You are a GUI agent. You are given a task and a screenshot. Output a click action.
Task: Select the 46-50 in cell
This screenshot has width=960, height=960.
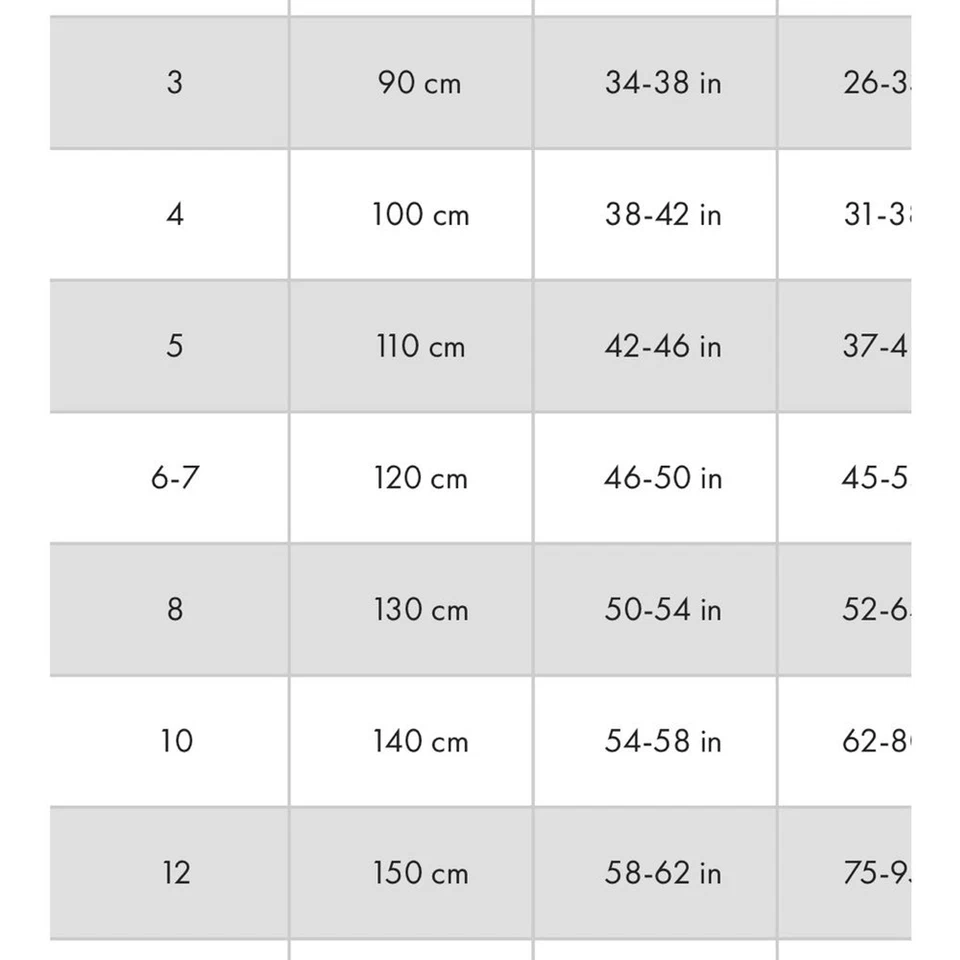coord(662,478)
